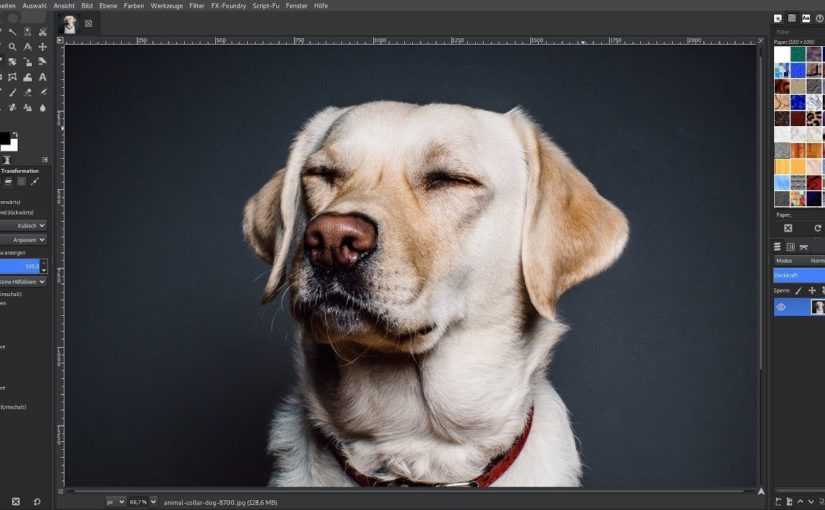The image size is (825, 510).
Task: Open the Script-Fu menu
Action: coord(266,6)
